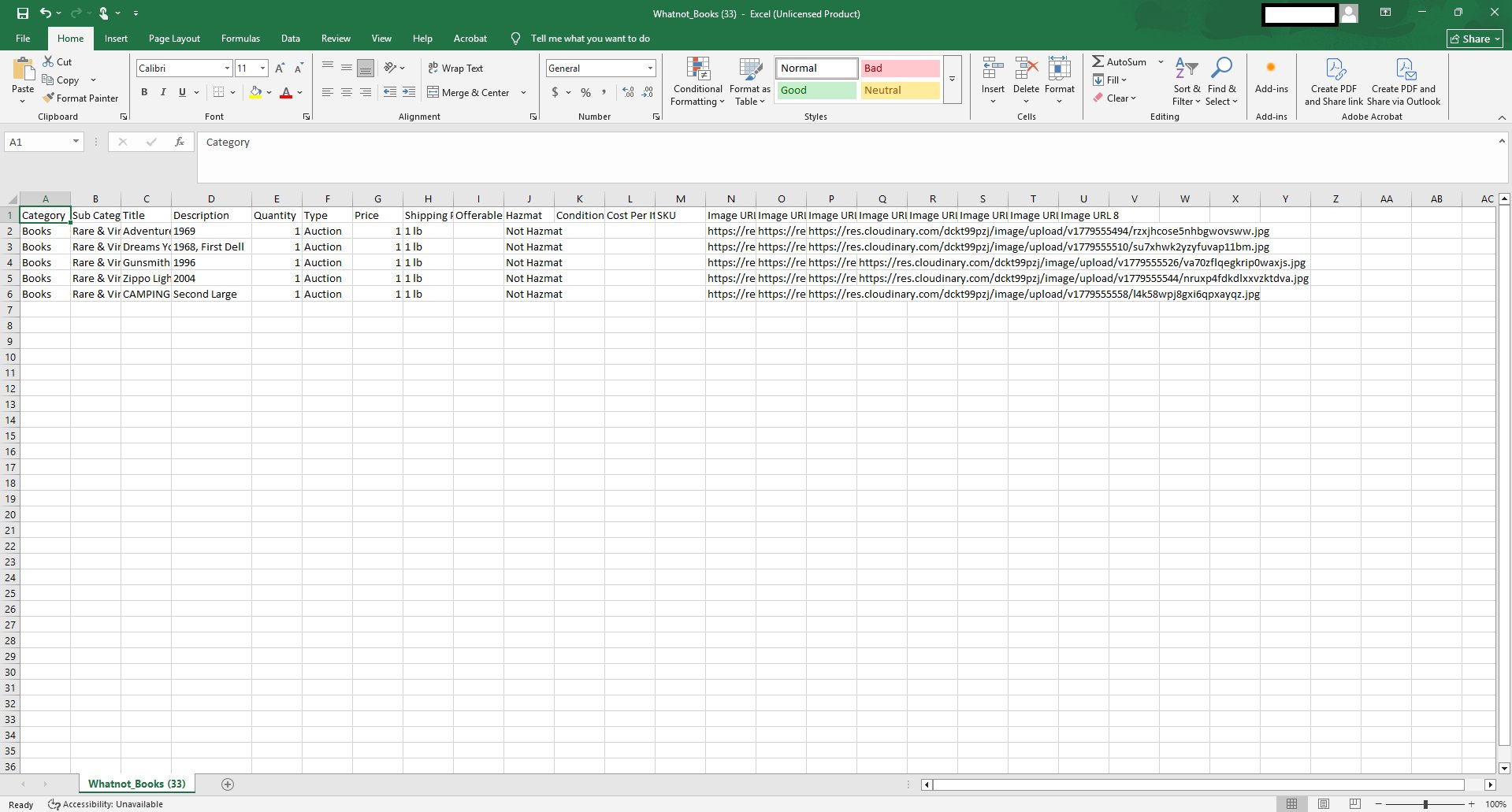Open the Fill dropdown
This screenshot has width=1512, height=812.
point(1110,80)
